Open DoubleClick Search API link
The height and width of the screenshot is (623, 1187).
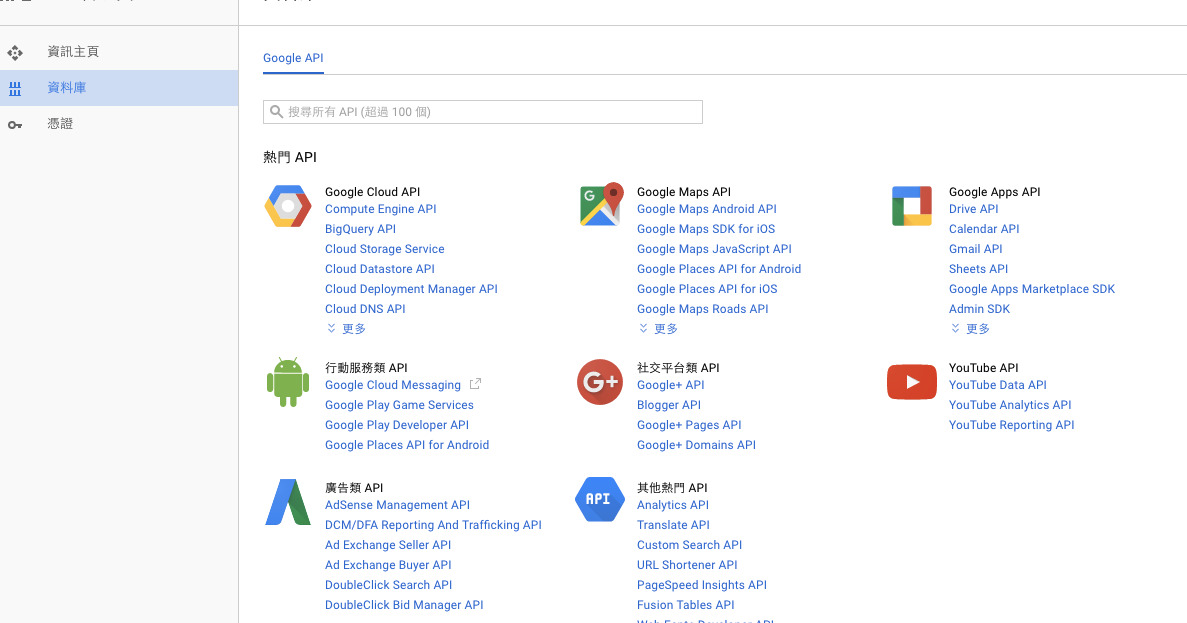click(x=388, y=585)
